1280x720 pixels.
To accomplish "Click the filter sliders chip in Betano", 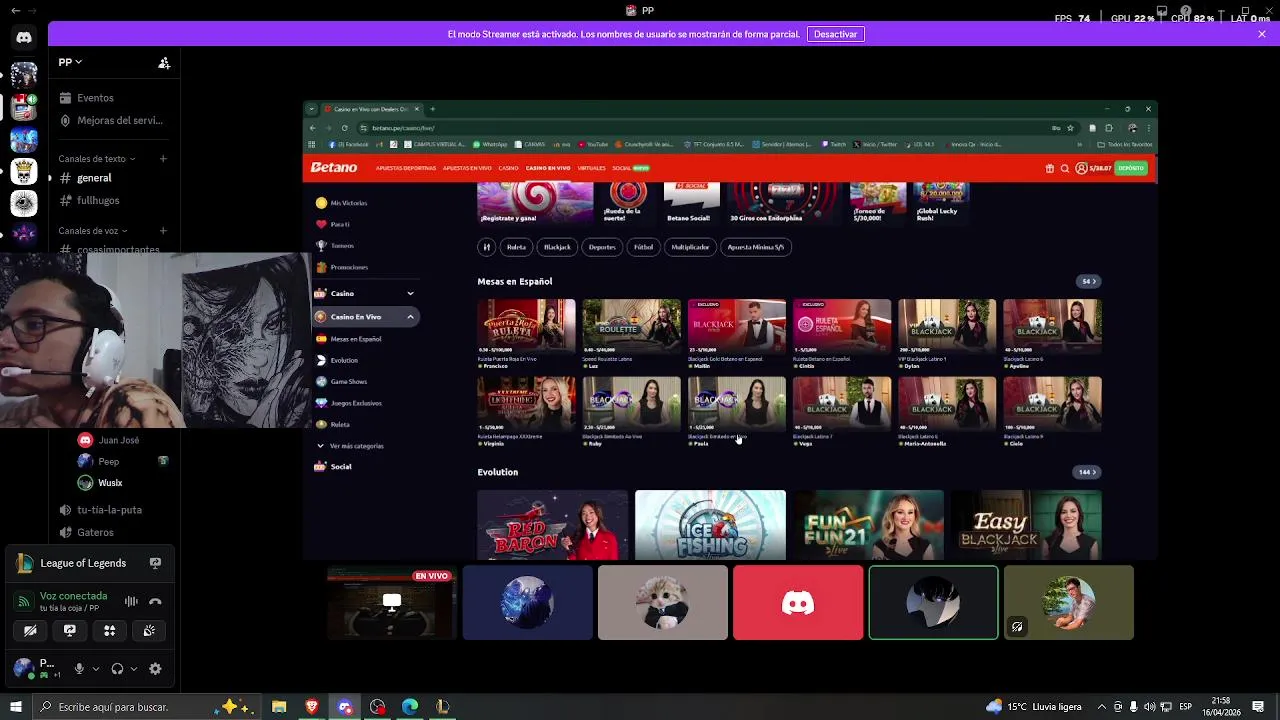I will [x=486, y=247].
